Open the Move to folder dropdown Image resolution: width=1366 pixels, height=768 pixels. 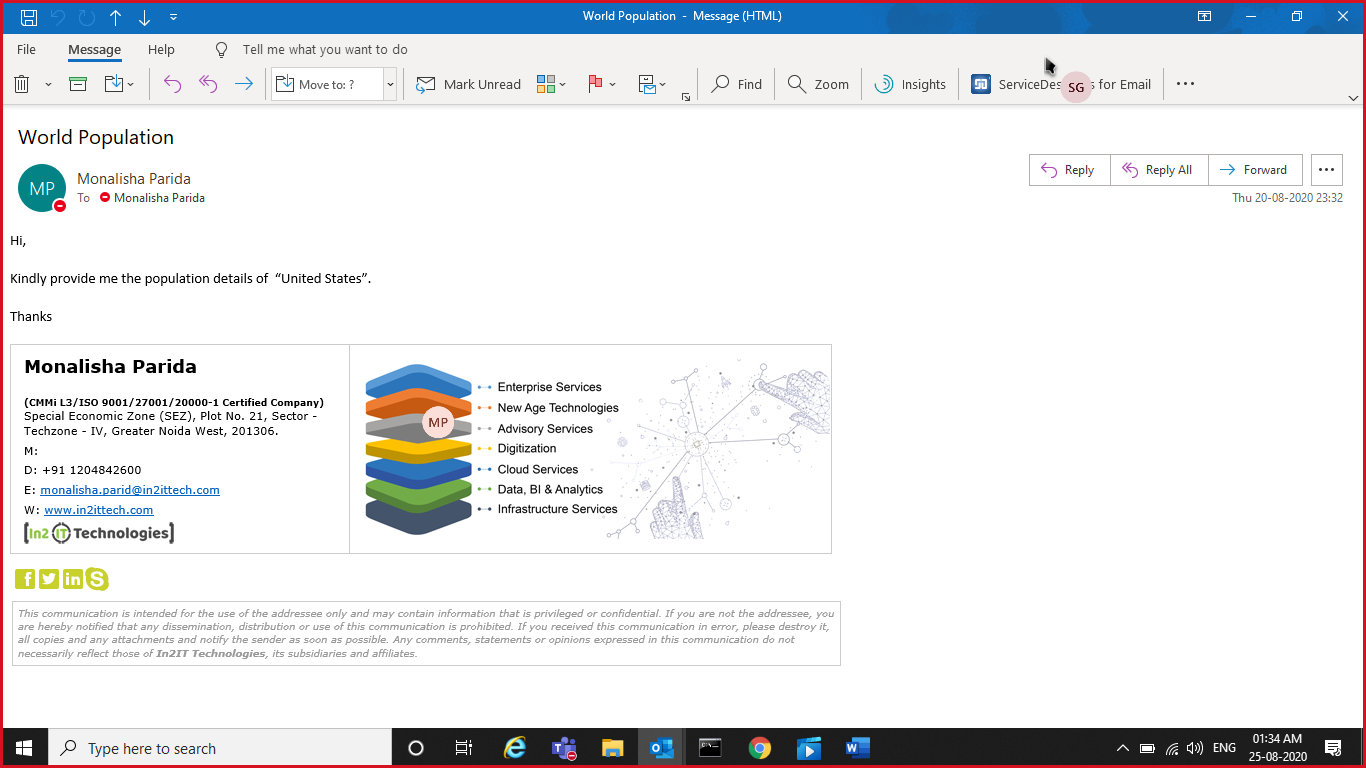119,84
